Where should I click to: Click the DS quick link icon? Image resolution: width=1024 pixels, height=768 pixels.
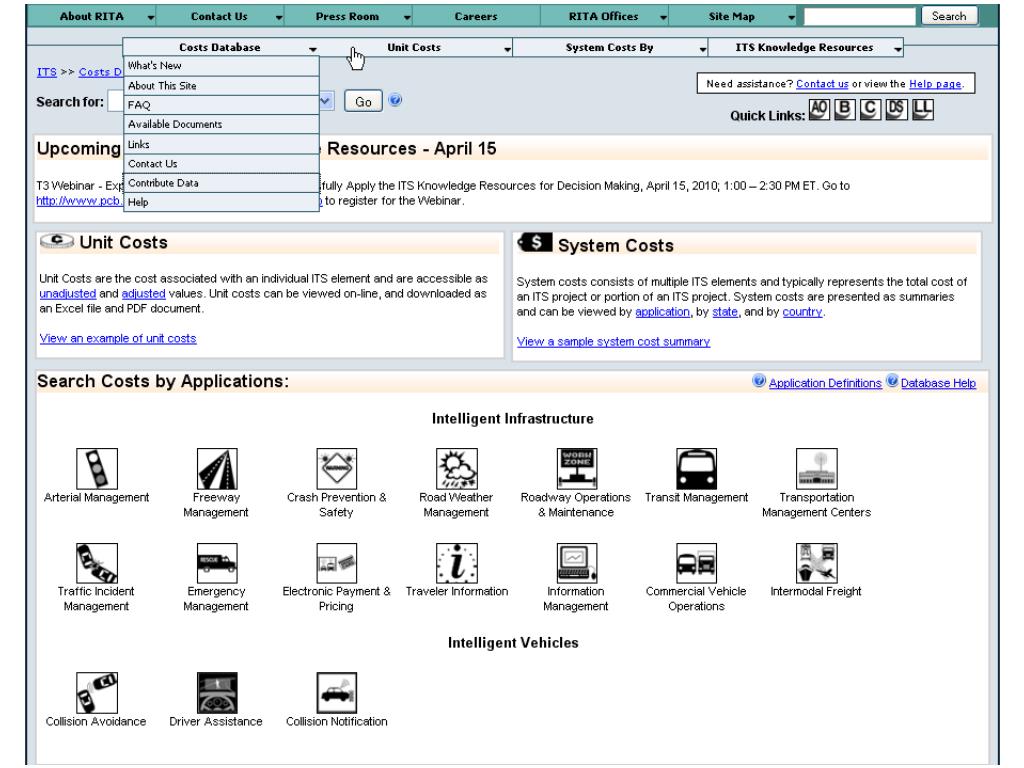tap(896, 110)
